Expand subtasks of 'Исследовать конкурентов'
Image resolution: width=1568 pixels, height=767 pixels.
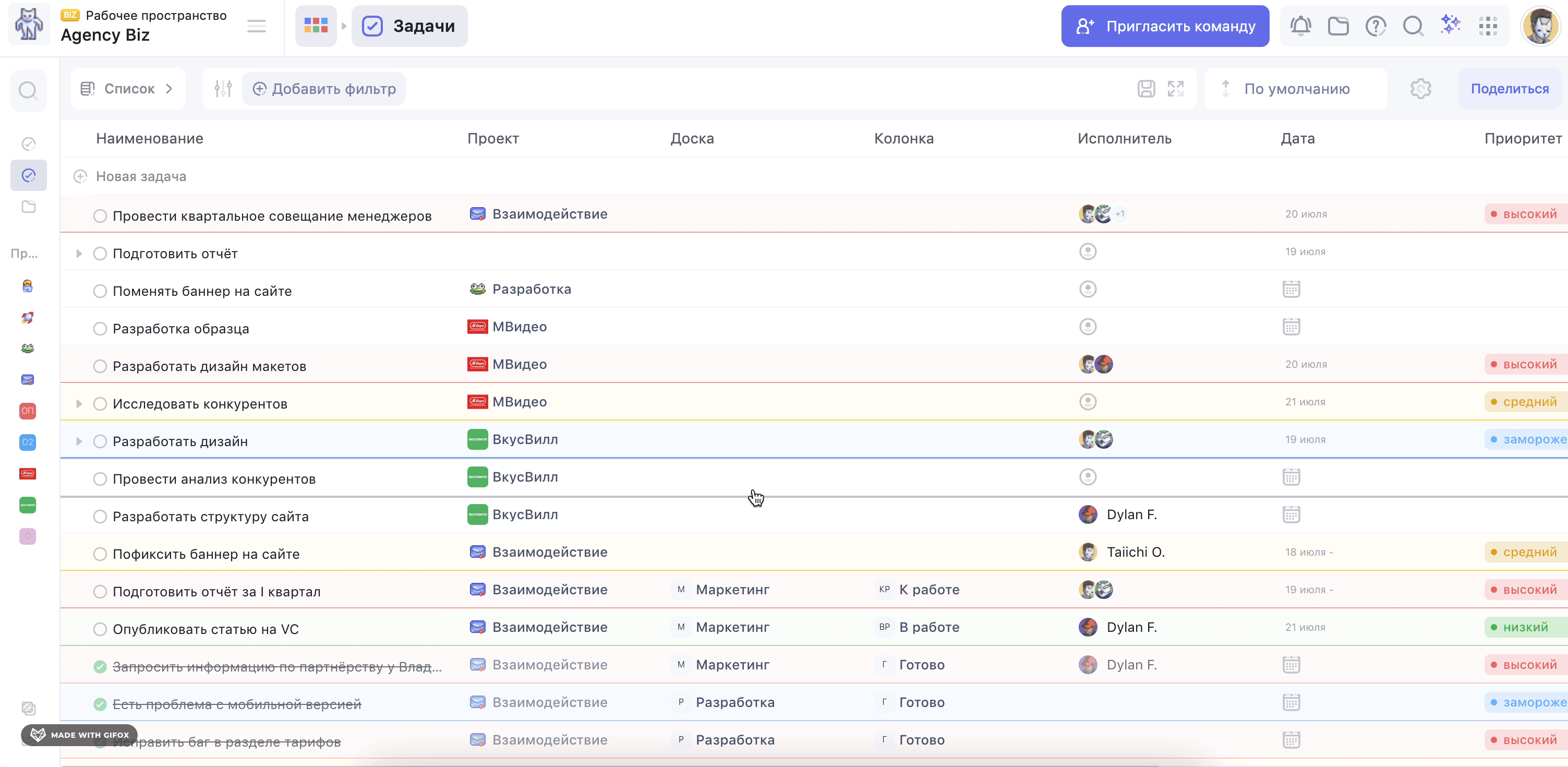click(x=79, y=404)
